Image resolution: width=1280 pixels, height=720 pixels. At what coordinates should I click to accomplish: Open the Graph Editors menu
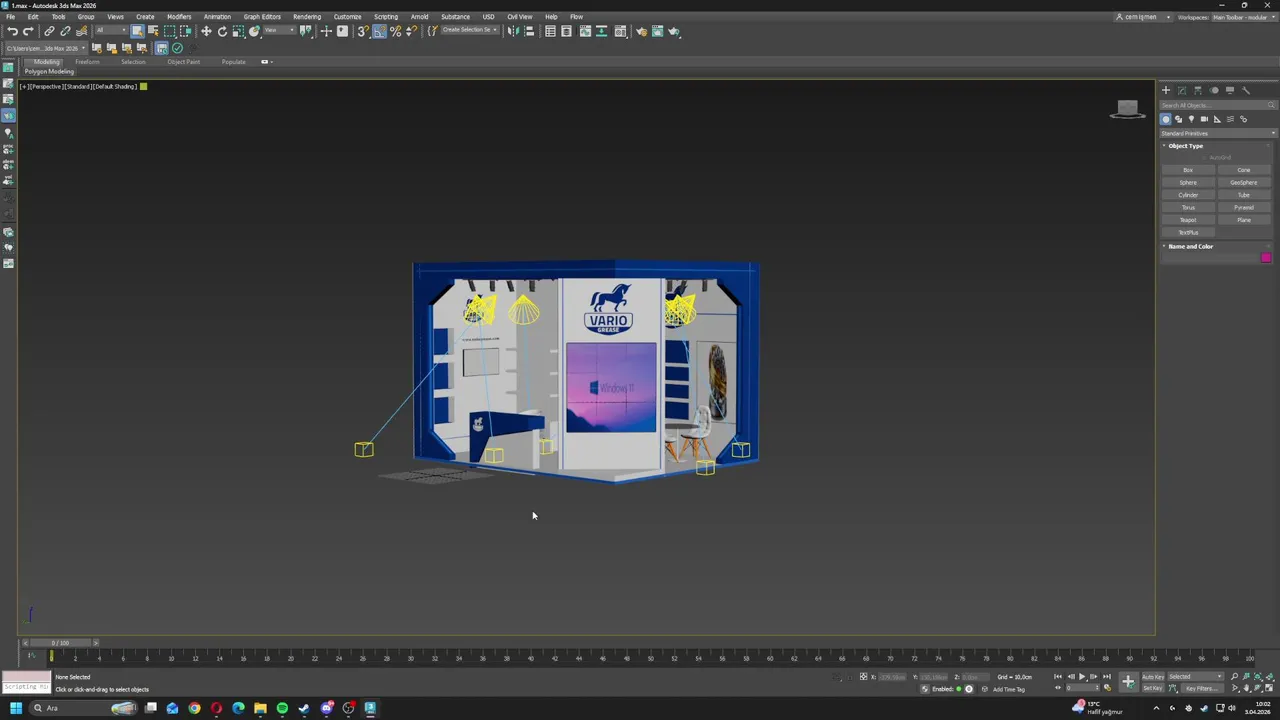(262, 17)
